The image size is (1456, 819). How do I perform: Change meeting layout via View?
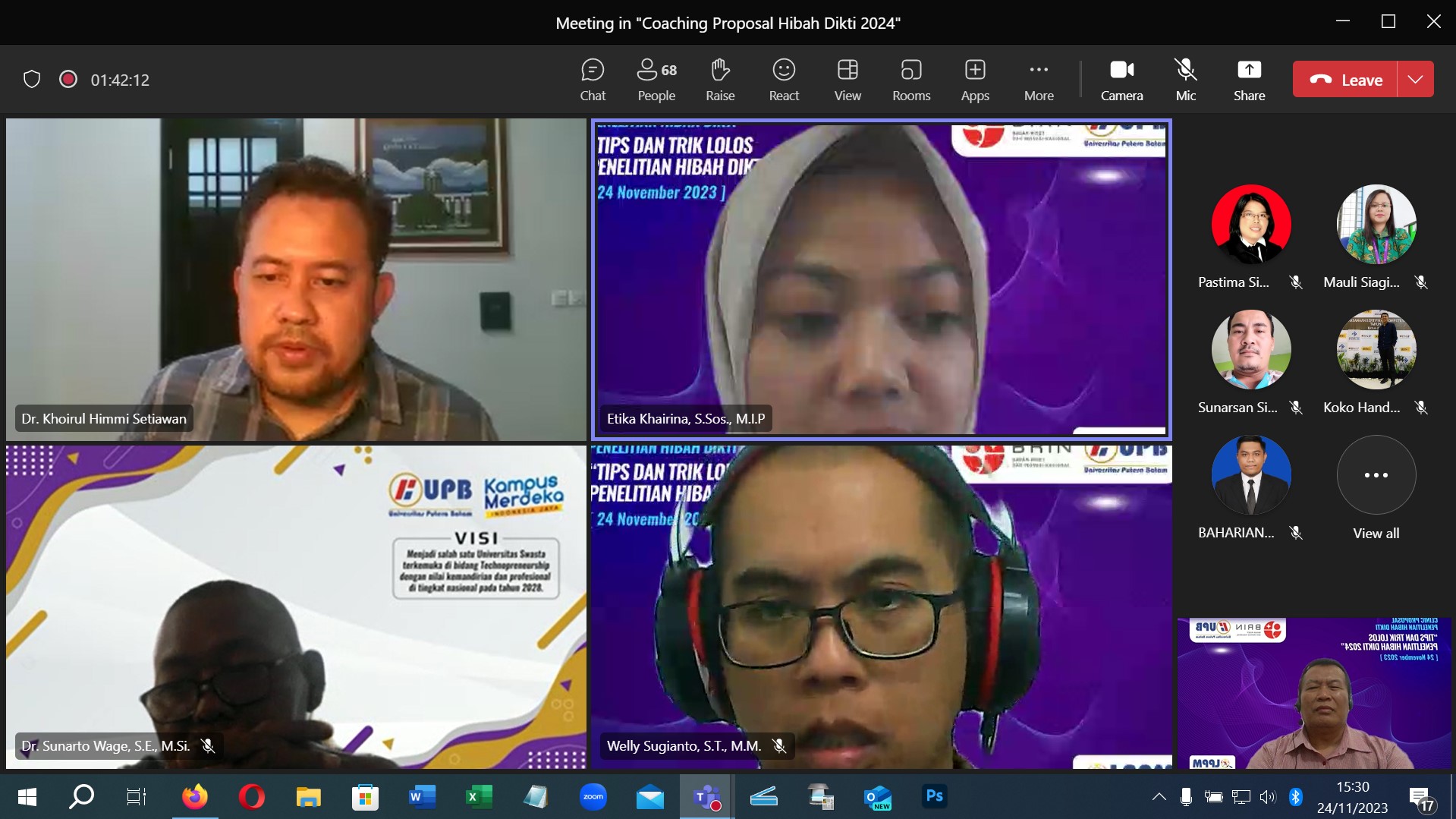tap(847, 79)
